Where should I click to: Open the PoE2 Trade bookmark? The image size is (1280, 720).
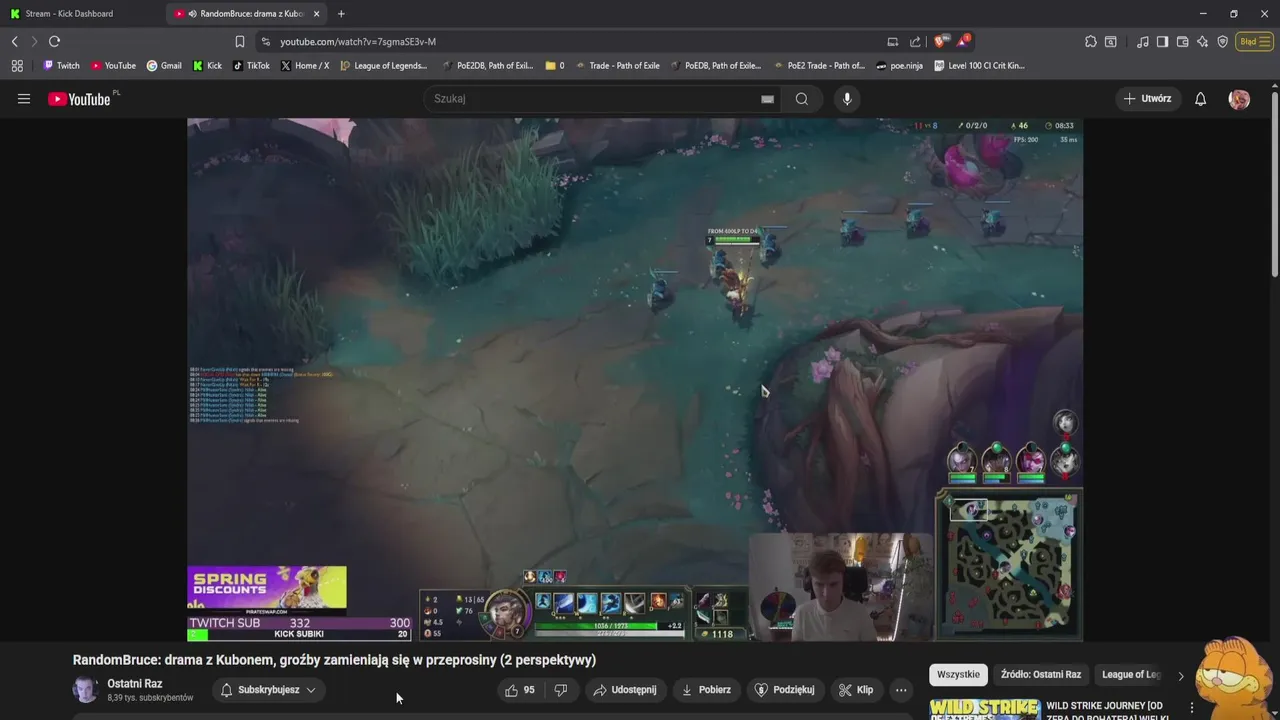click(x=819, y=65)
